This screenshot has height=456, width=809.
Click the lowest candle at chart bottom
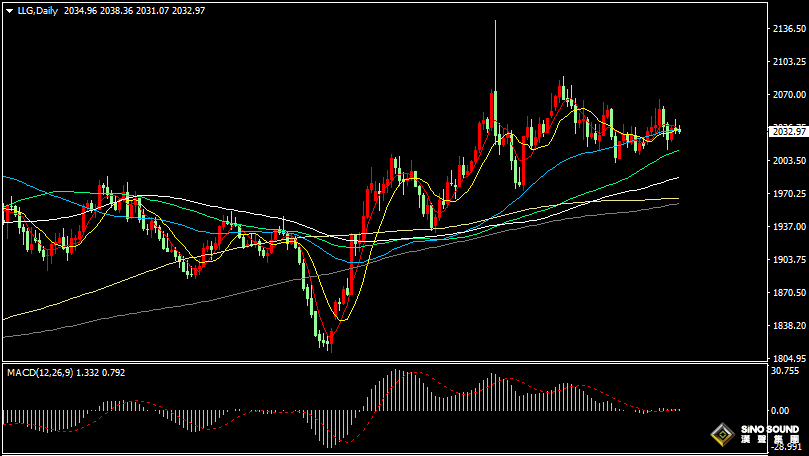click(327, 343)
